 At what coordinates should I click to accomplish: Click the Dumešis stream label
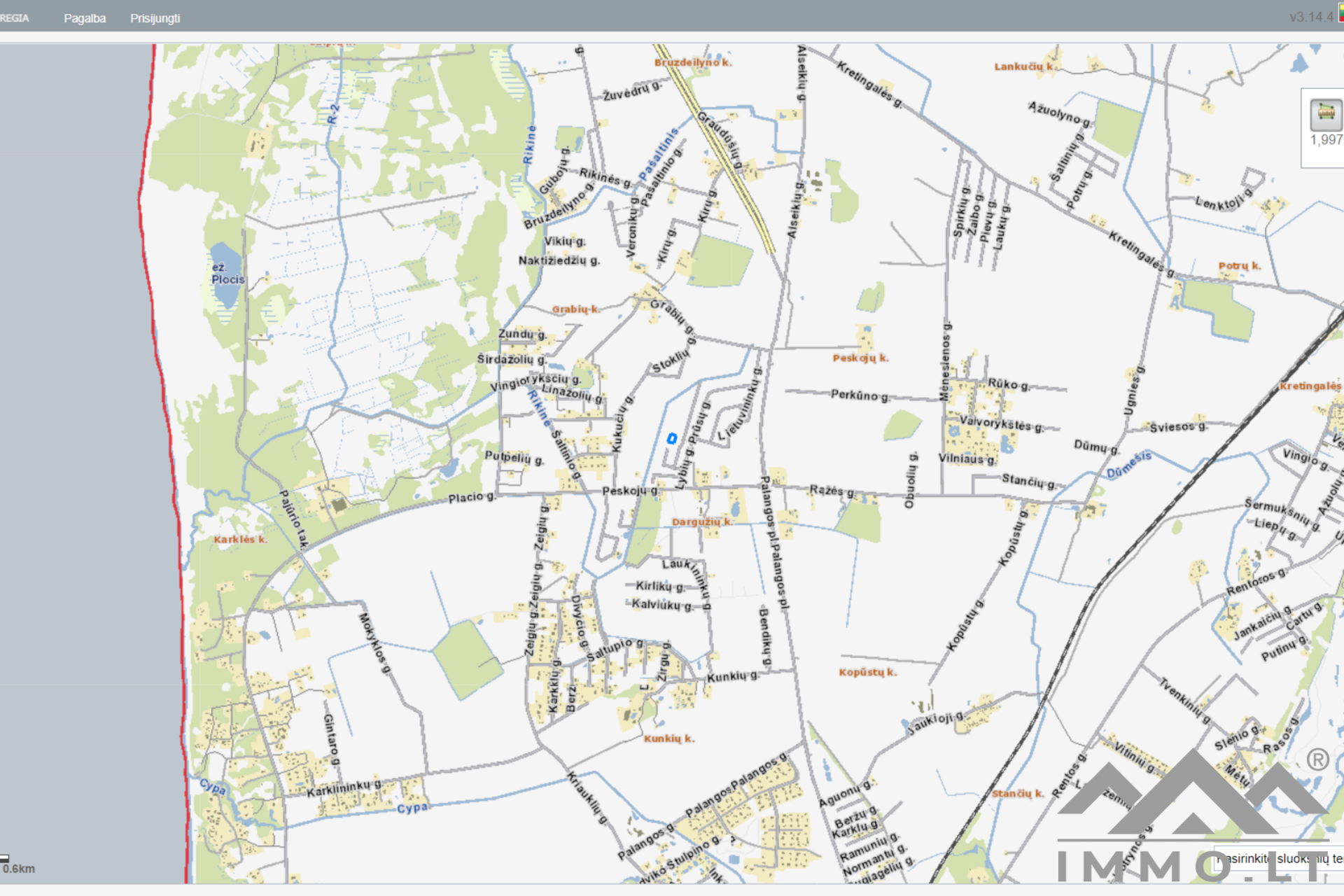pos(1129,465)
